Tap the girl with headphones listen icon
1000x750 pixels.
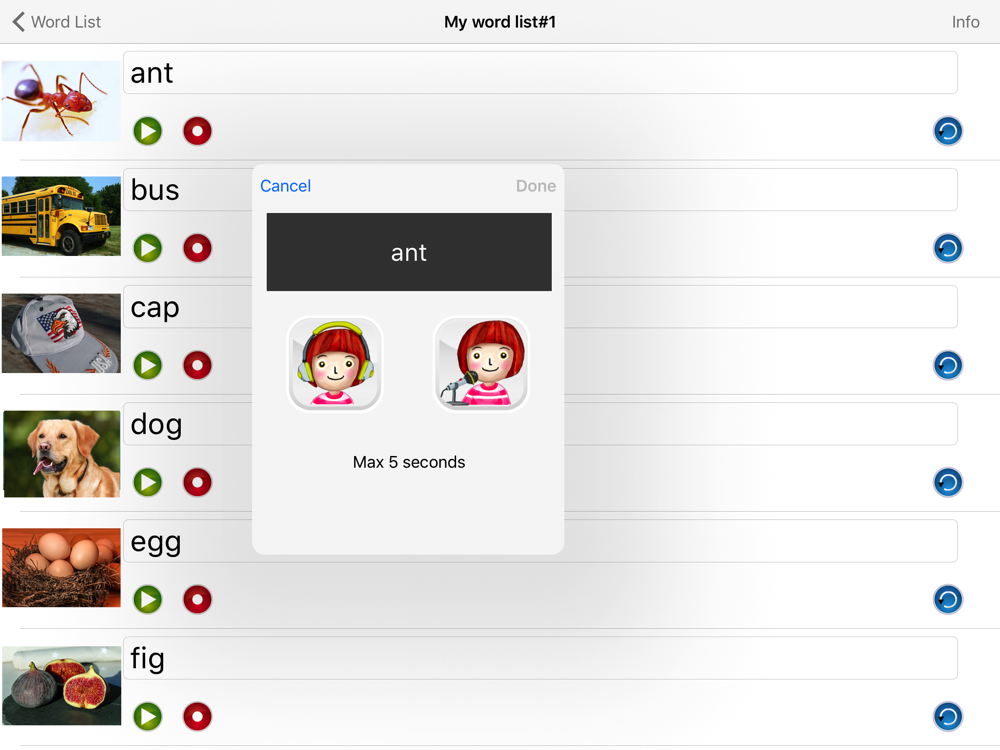335,364
